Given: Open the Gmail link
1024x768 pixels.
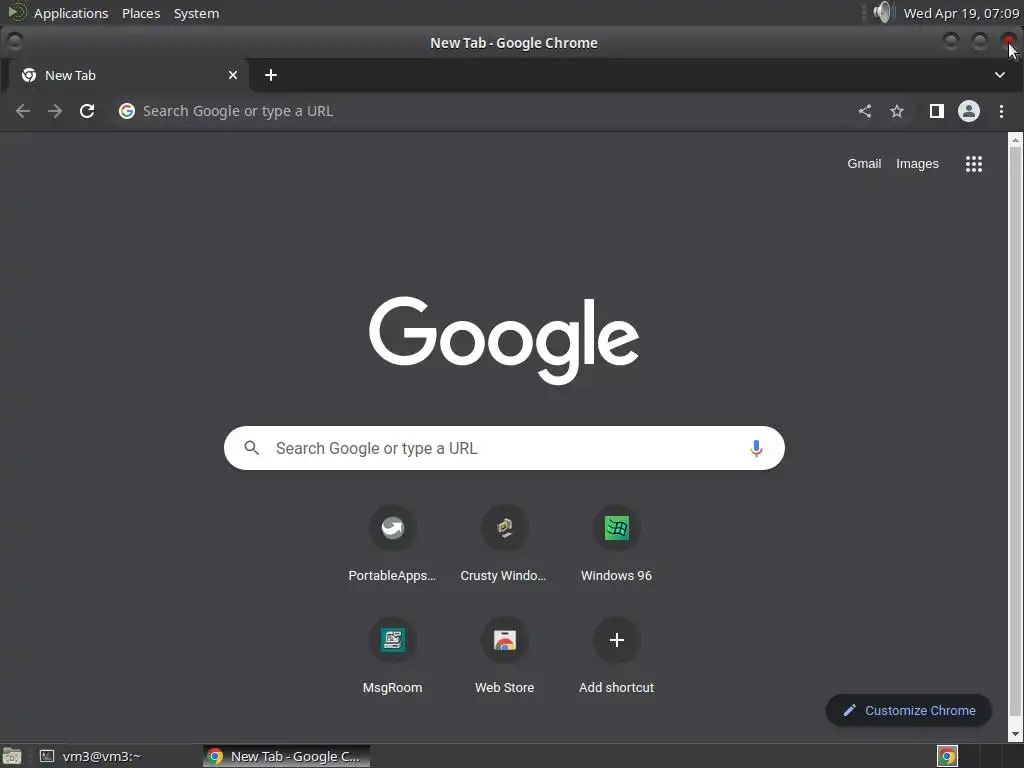Looking at the screenshot, I should tap(864, 164).
